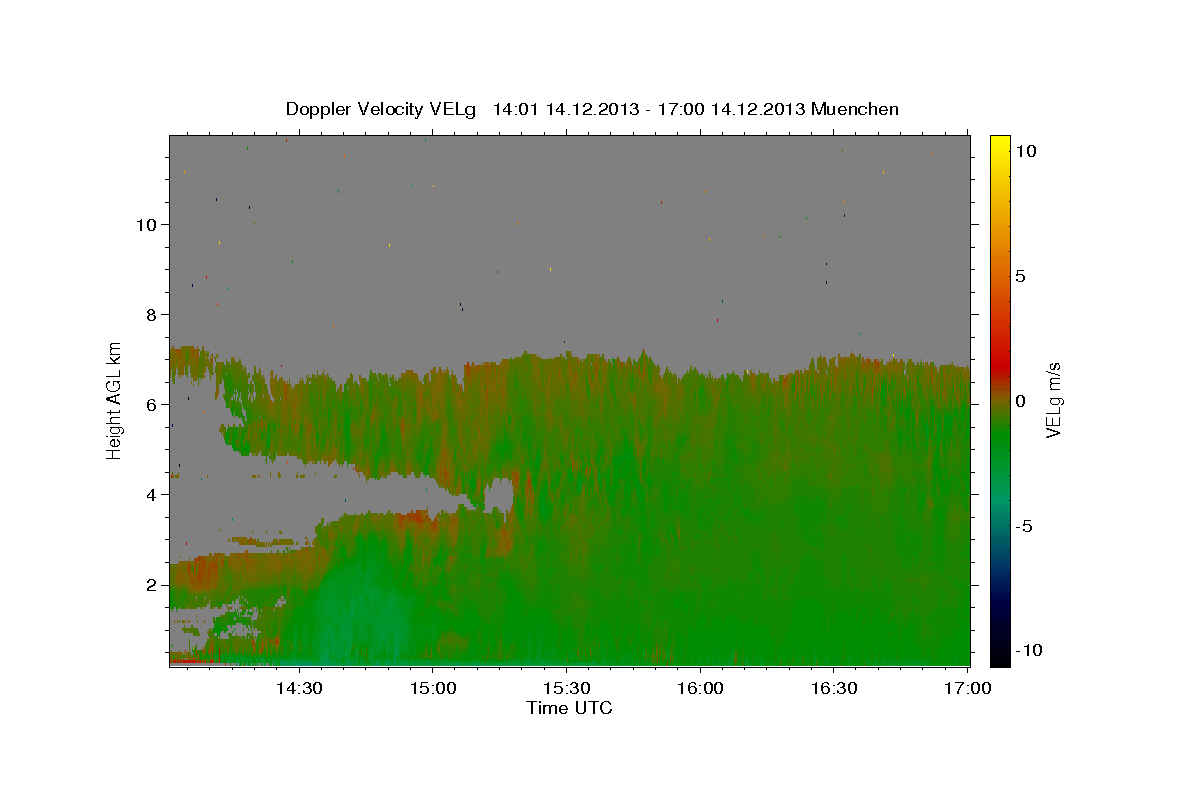Click the '15:00' time tick label
This screenshot has width=1200, height=800.
click(432, 688)
